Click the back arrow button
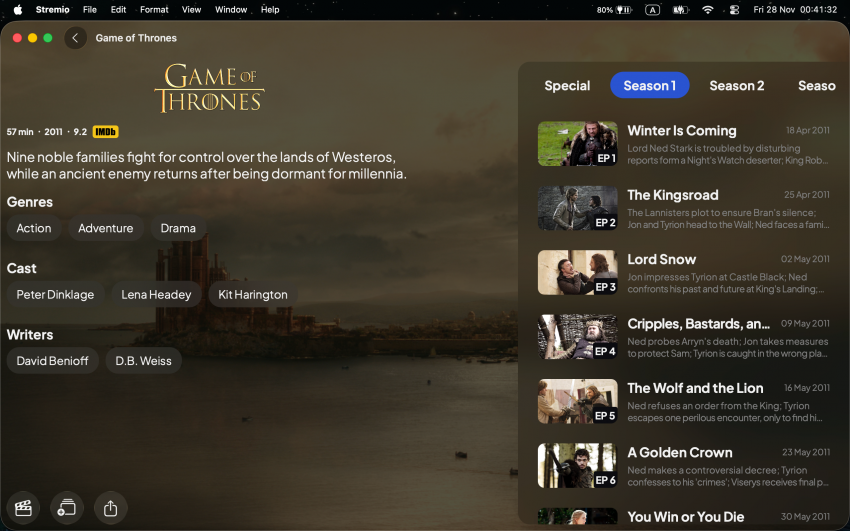The height and width of the screenshot is (531, 850). tap(75, 38)
